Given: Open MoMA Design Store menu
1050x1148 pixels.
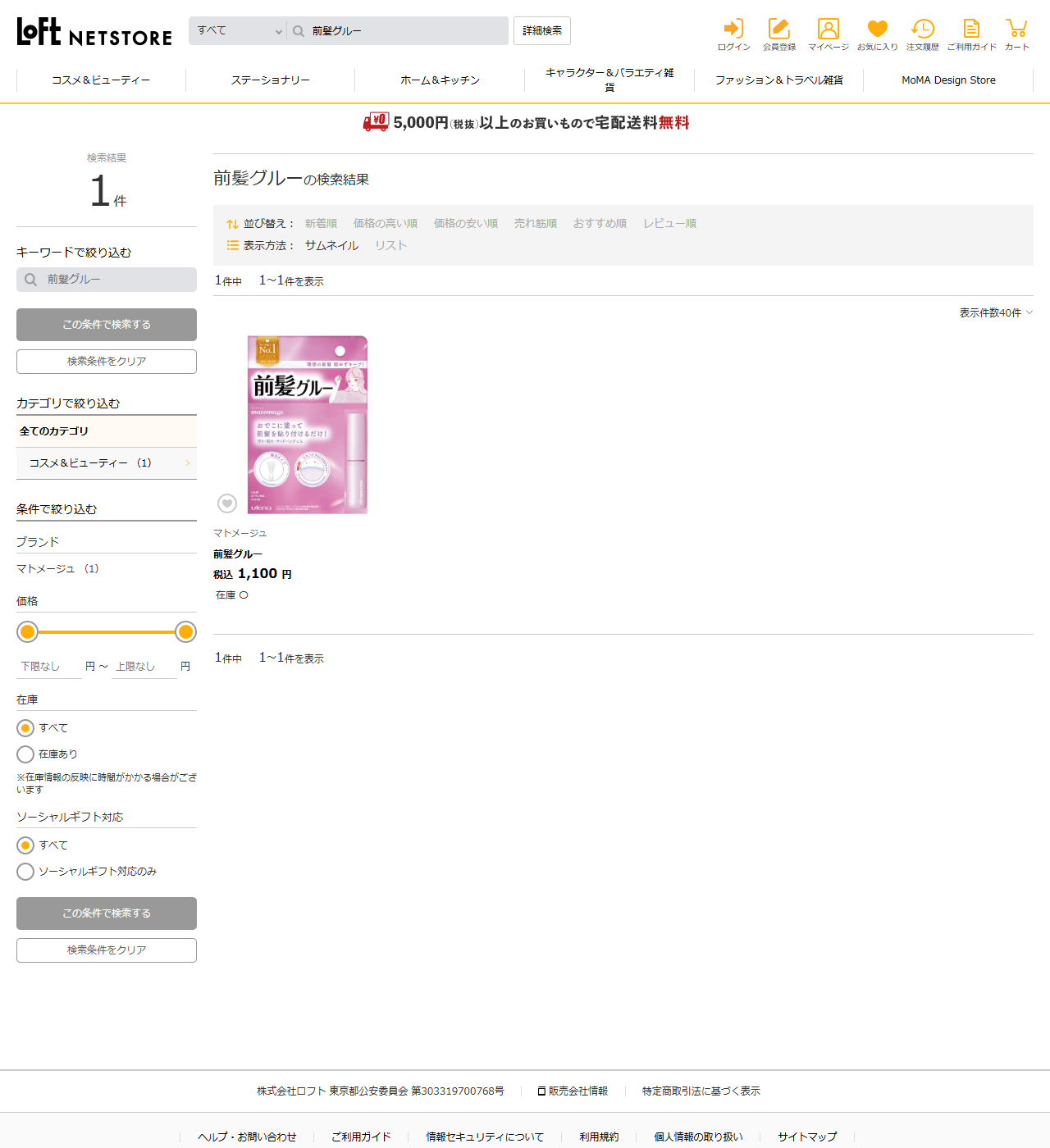Looking at the screenshot, I should 948,80.
